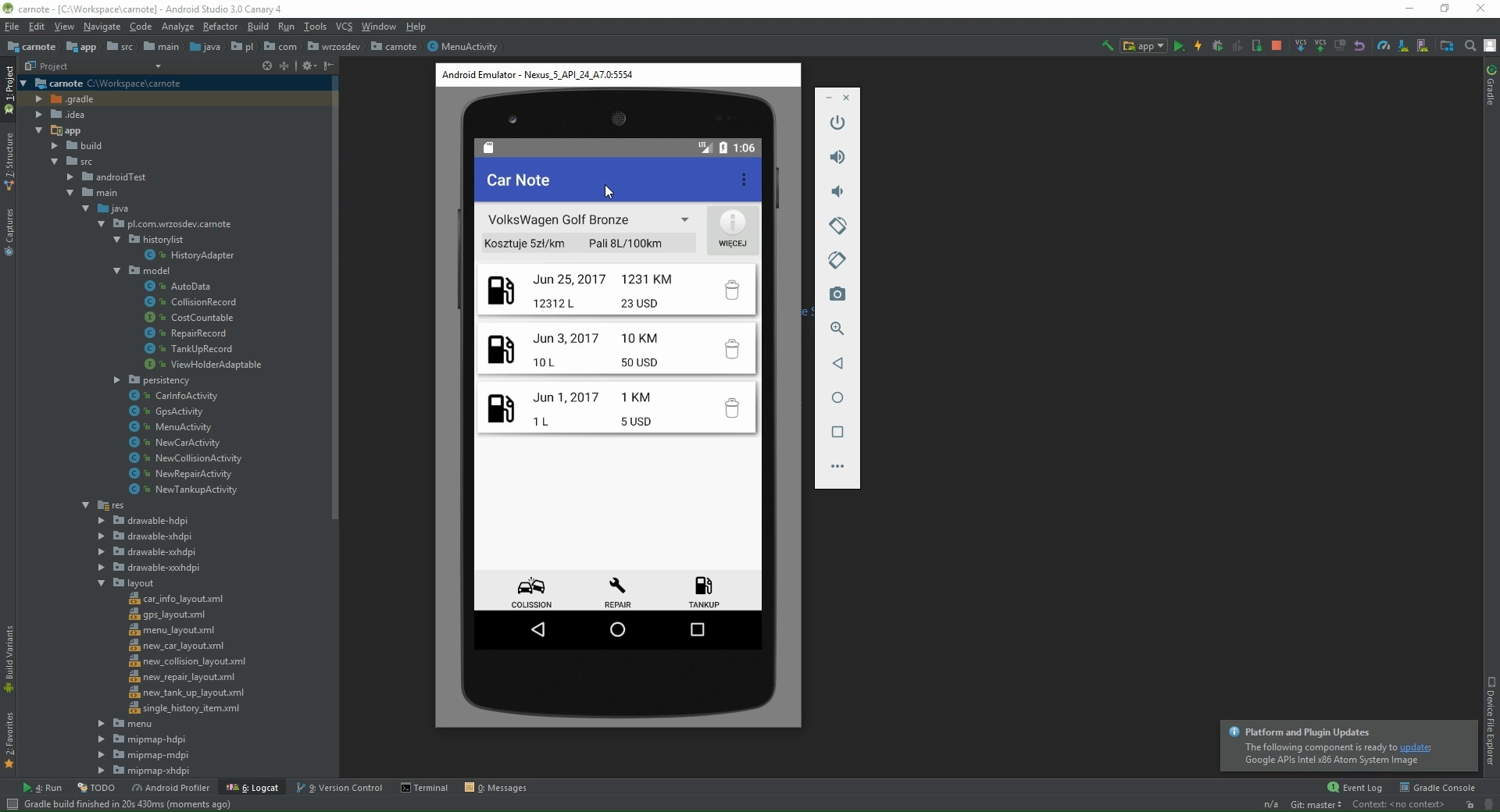Click the green Run app button
The image size is (1500, 812).
1179,47
